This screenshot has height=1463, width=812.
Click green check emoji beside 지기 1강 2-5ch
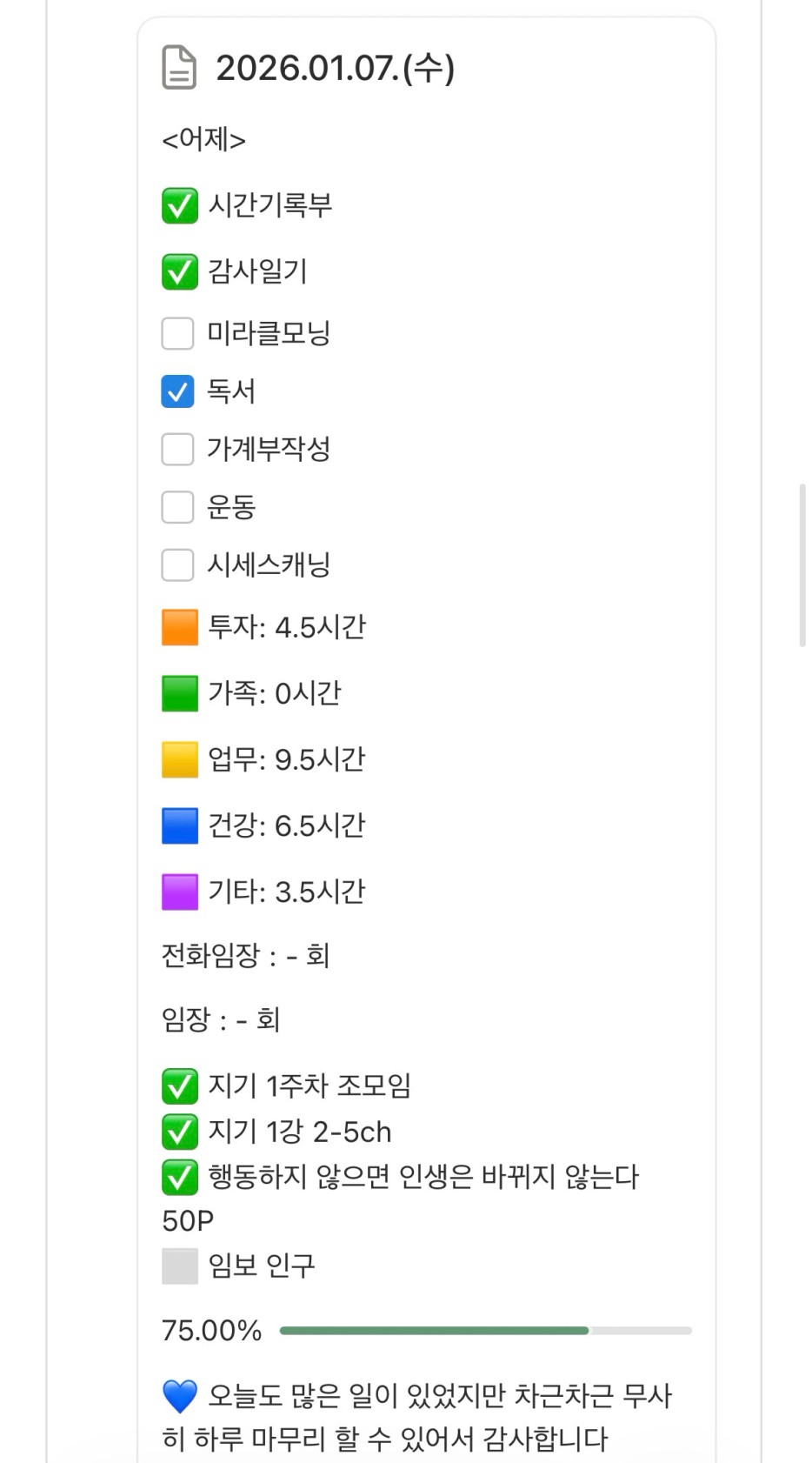point(180,1132)
